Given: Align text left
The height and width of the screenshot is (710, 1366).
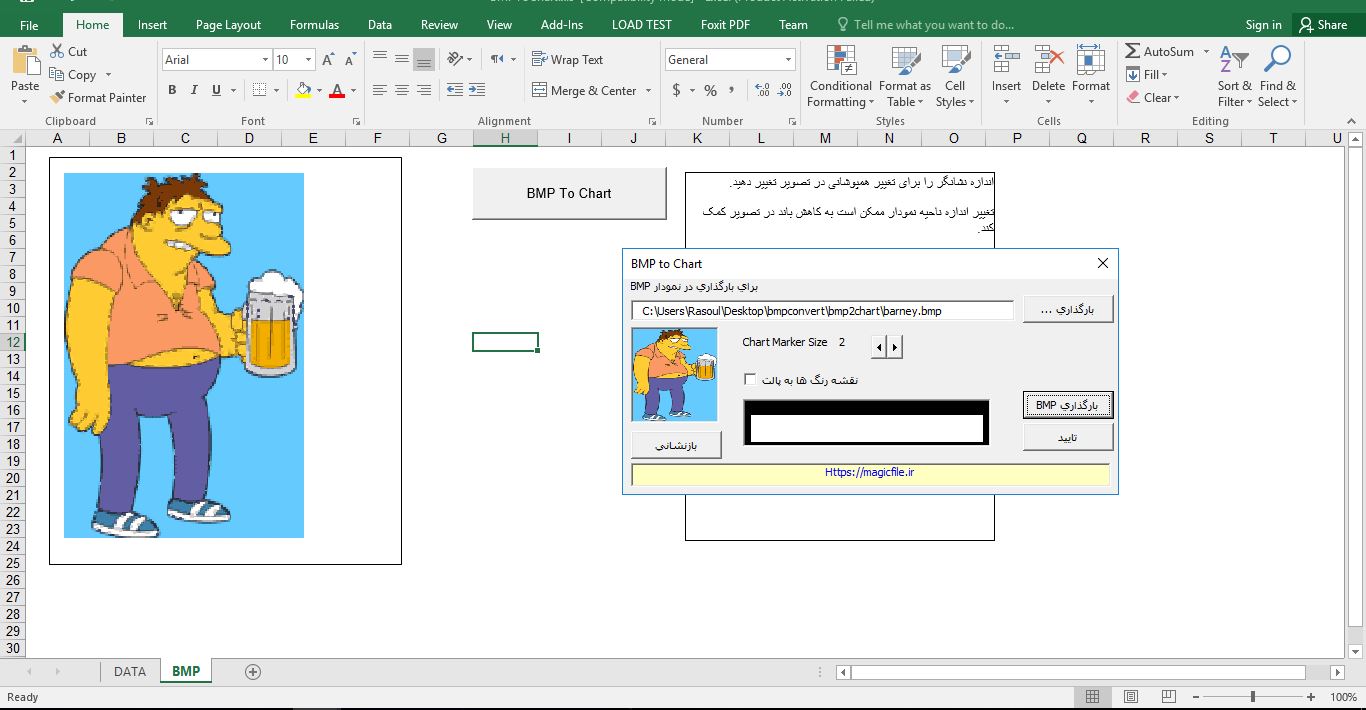Looking at the screenshot, I should pos(379,90).
